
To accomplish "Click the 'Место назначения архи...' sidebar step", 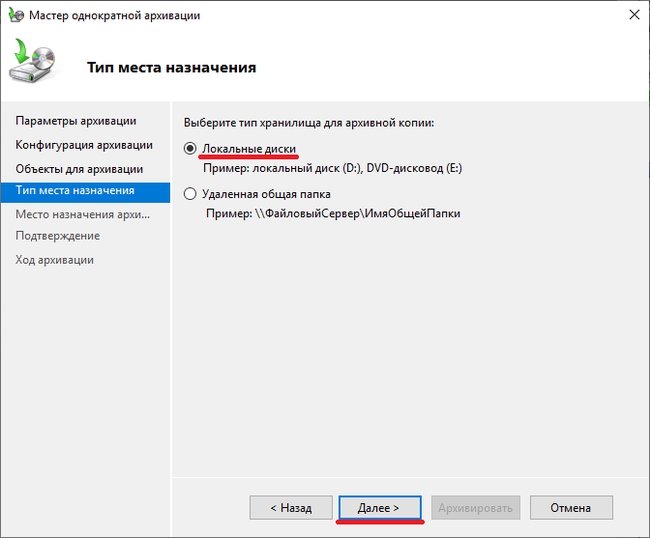I will [82, 213].
